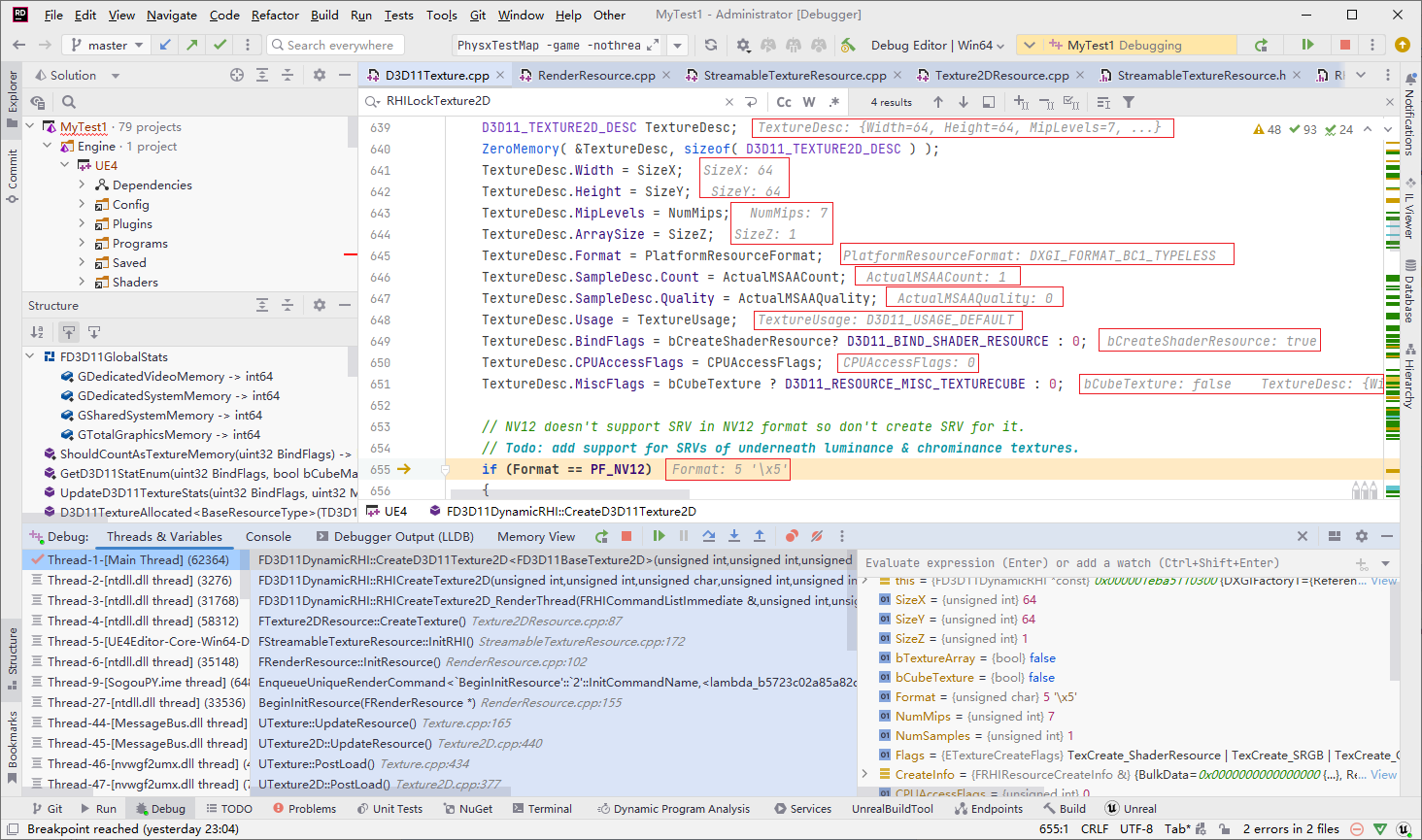Toggle alphabetical sort in the Structure panel
The width and height of the screenshot is (1422, 840).
click(x=38, y=332)
